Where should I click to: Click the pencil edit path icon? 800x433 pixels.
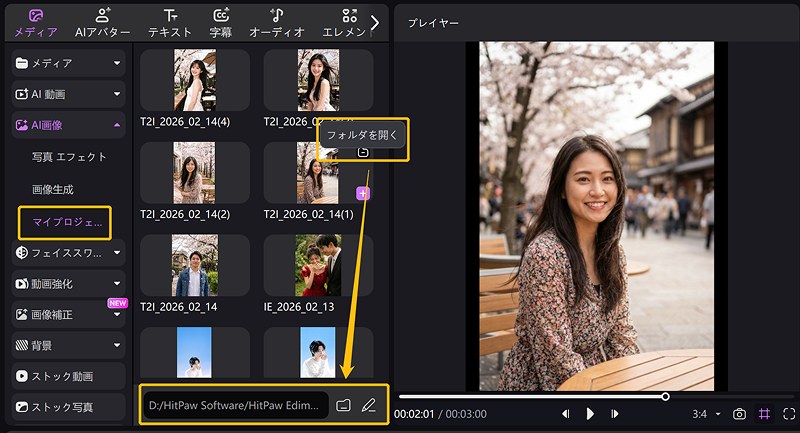369,405
